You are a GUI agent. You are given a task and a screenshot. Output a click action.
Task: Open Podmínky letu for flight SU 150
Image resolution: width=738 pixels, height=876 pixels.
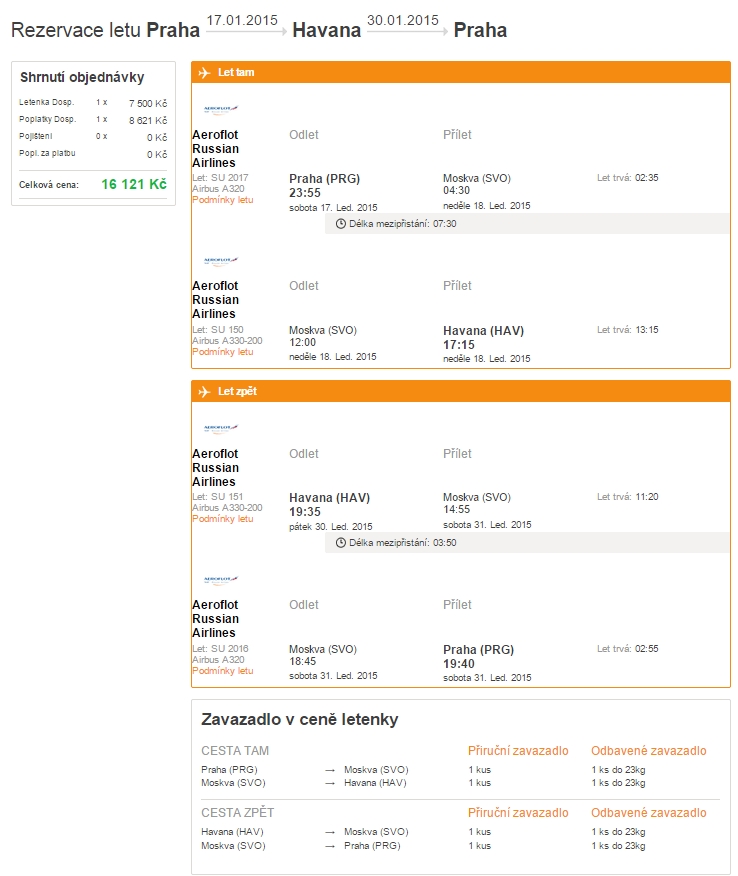222,352
